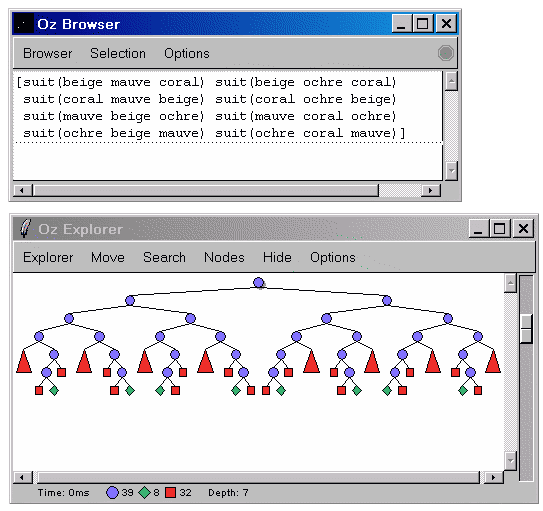The height and width of the screenshot is (511, 543).
Task: Click Explorer horizontal scrollbar right arrow
Action: pyautogui.click(x=493, y=477)
